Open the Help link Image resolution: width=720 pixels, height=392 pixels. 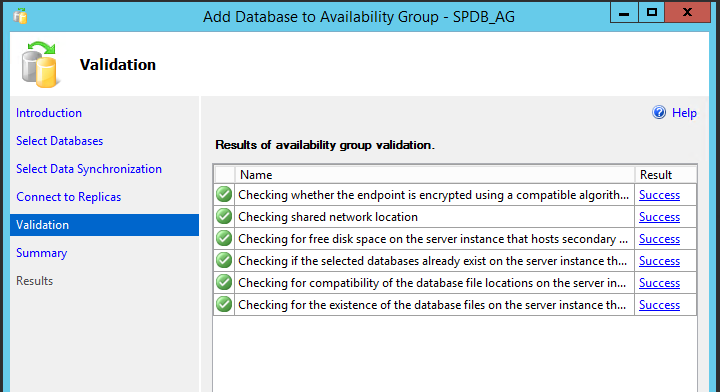pyautogui.click(x=684, y=113)
